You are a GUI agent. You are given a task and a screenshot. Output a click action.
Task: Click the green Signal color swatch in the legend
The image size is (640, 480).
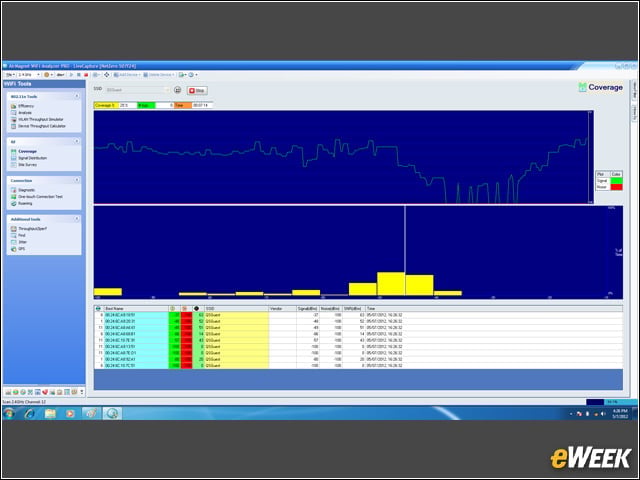tap(616, 181)
